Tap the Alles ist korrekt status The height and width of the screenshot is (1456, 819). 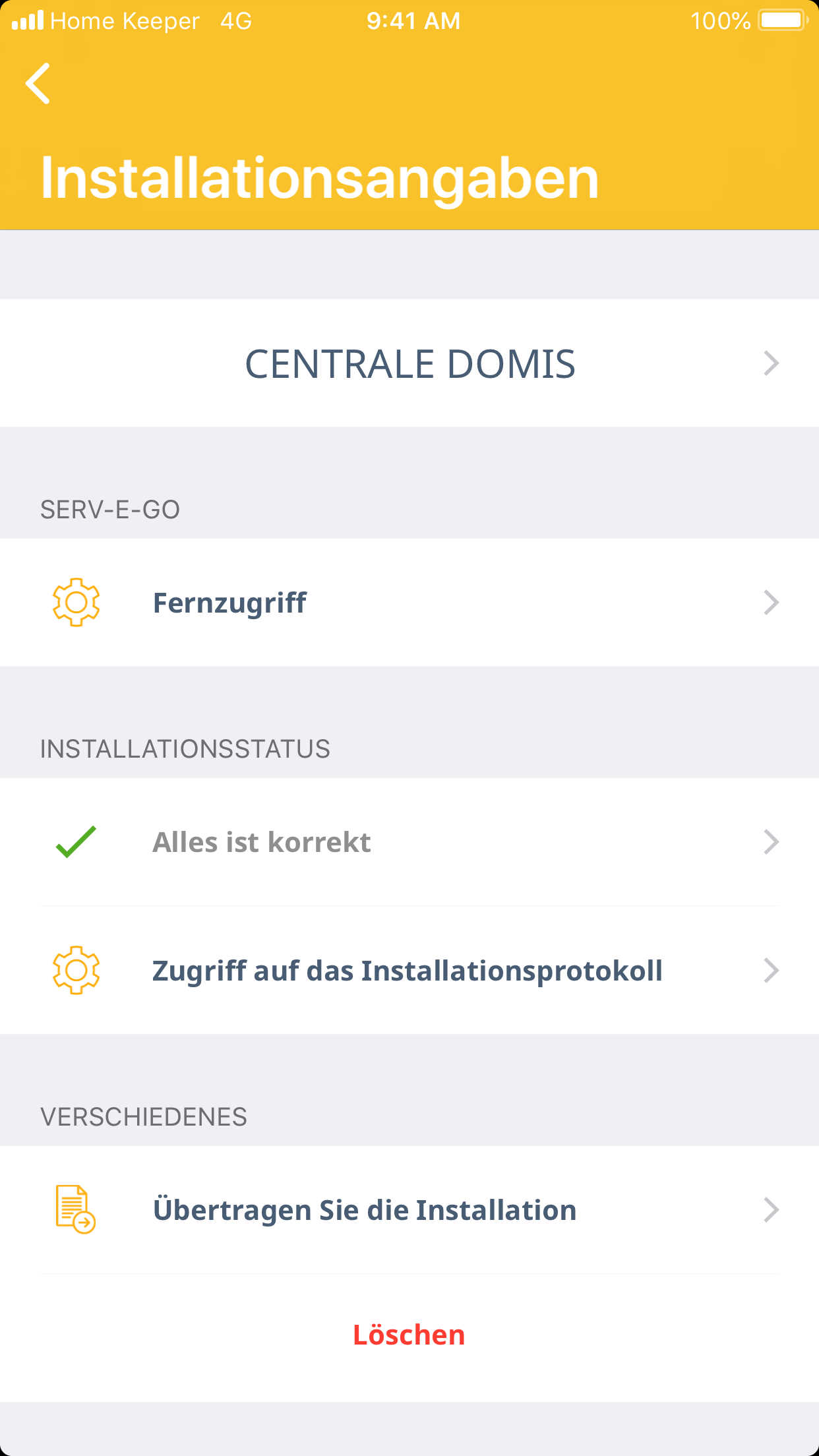[261, 842]
